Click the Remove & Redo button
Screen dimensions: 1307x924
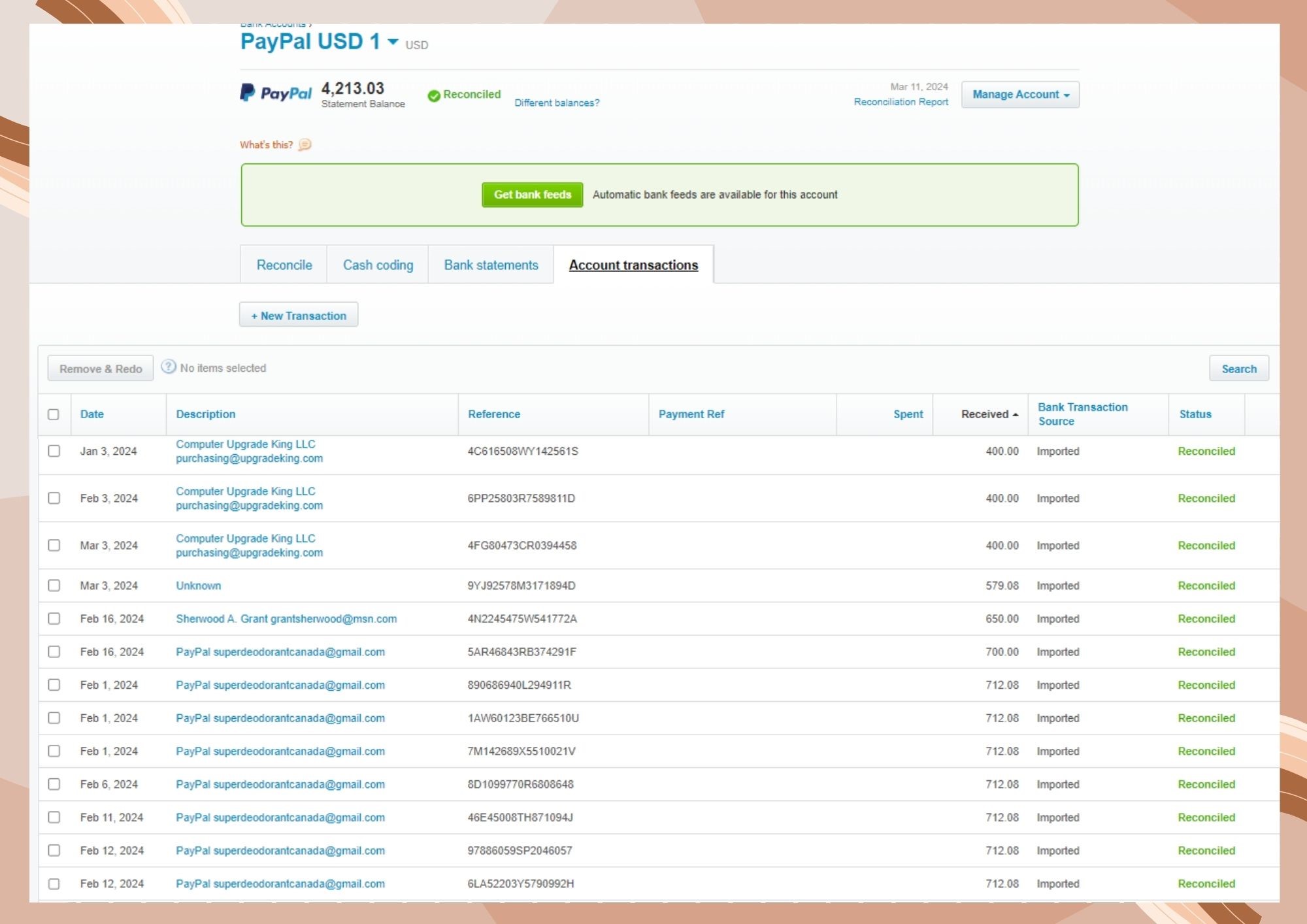[x=101, y=369]
